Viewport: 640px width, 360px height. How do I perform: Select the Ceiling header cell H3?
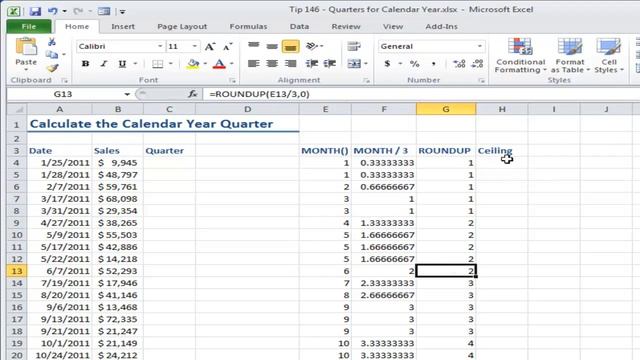click(502, 151)
